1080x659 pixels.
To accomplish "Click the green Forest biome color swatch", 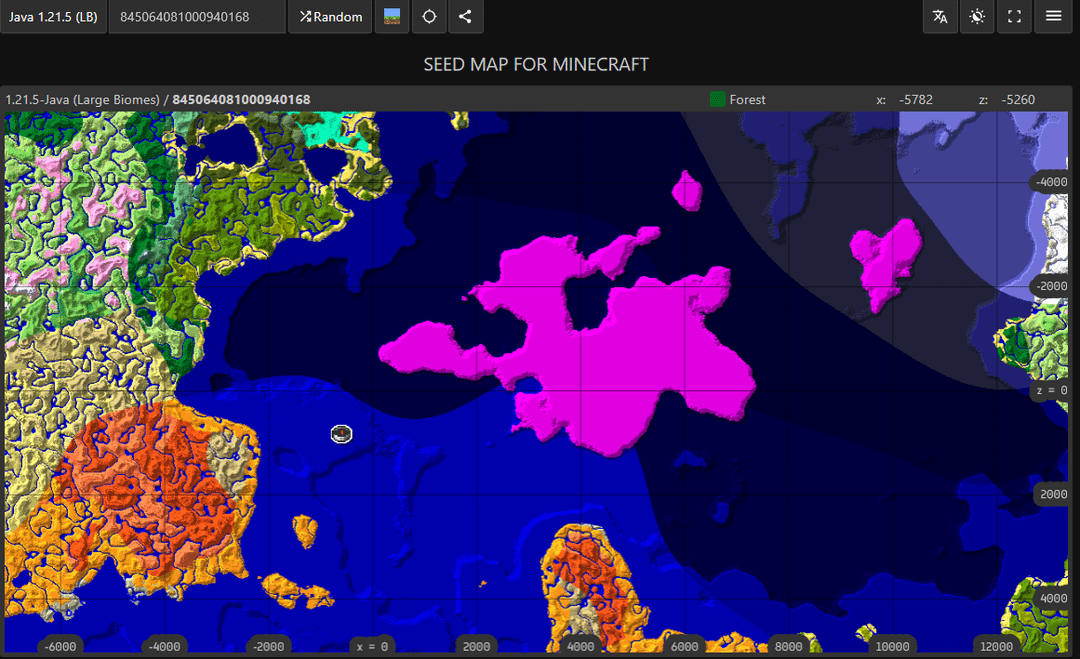I will (x=717, y=100).
